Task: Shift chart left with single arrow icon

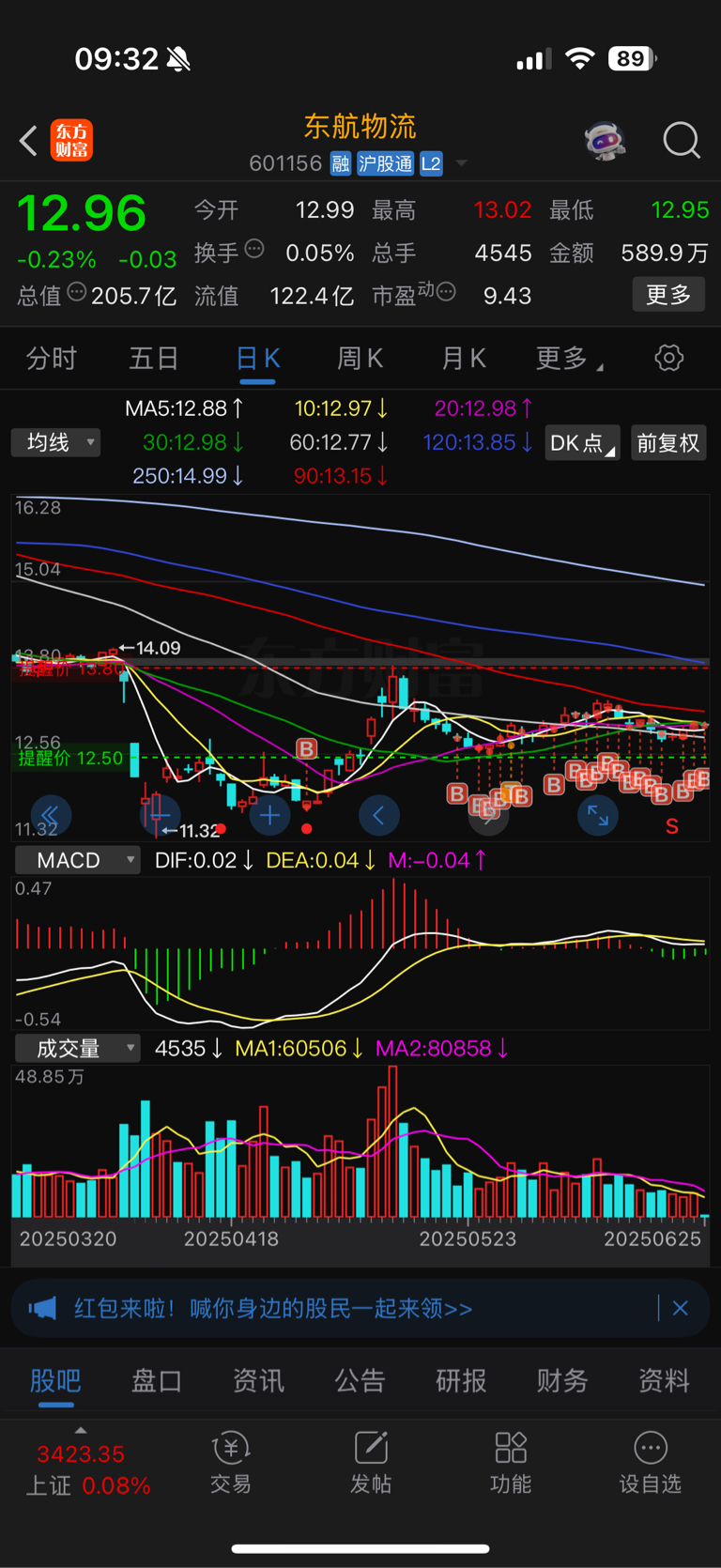Action: pos(378,815)
